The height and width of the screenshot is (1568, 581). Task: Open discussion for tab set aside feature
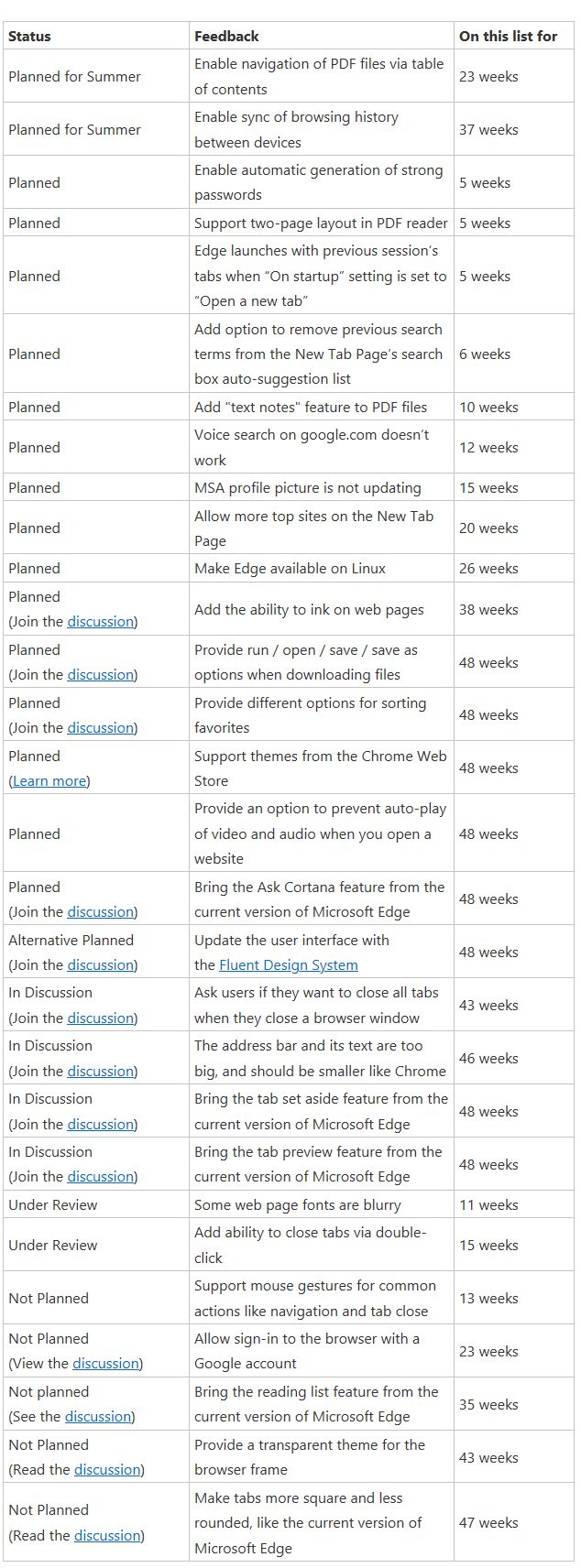pos(101,1125)
